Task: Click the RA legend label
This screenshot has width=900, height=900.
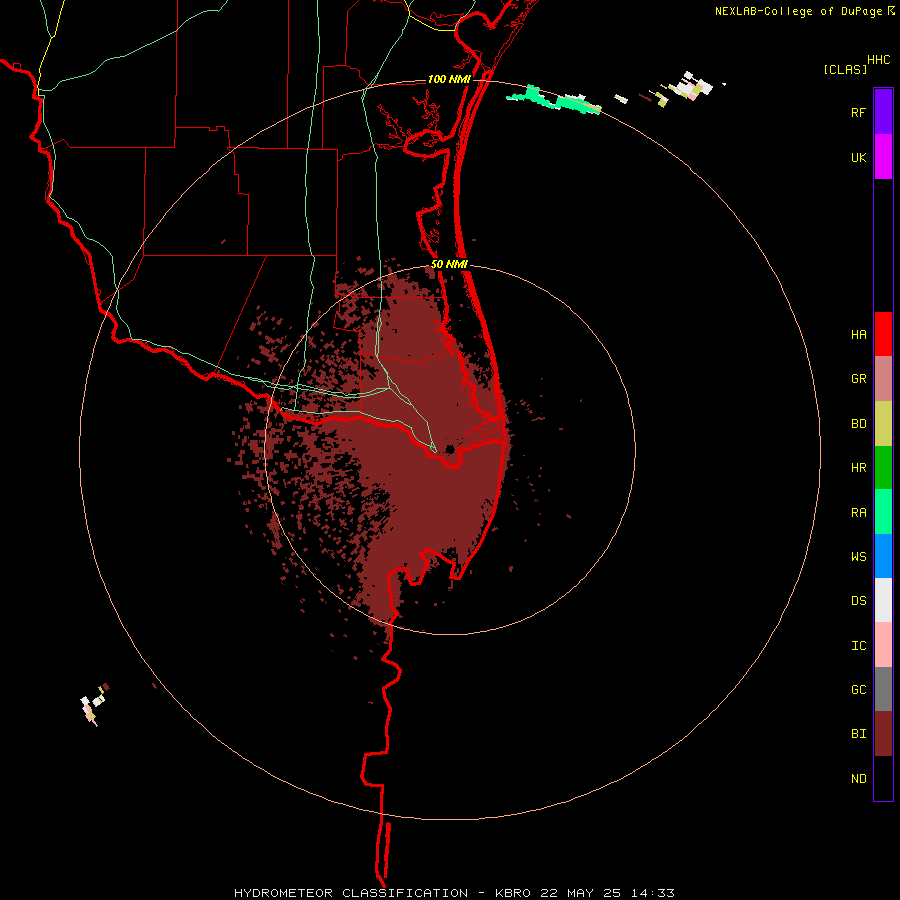Action: [858, 513]
